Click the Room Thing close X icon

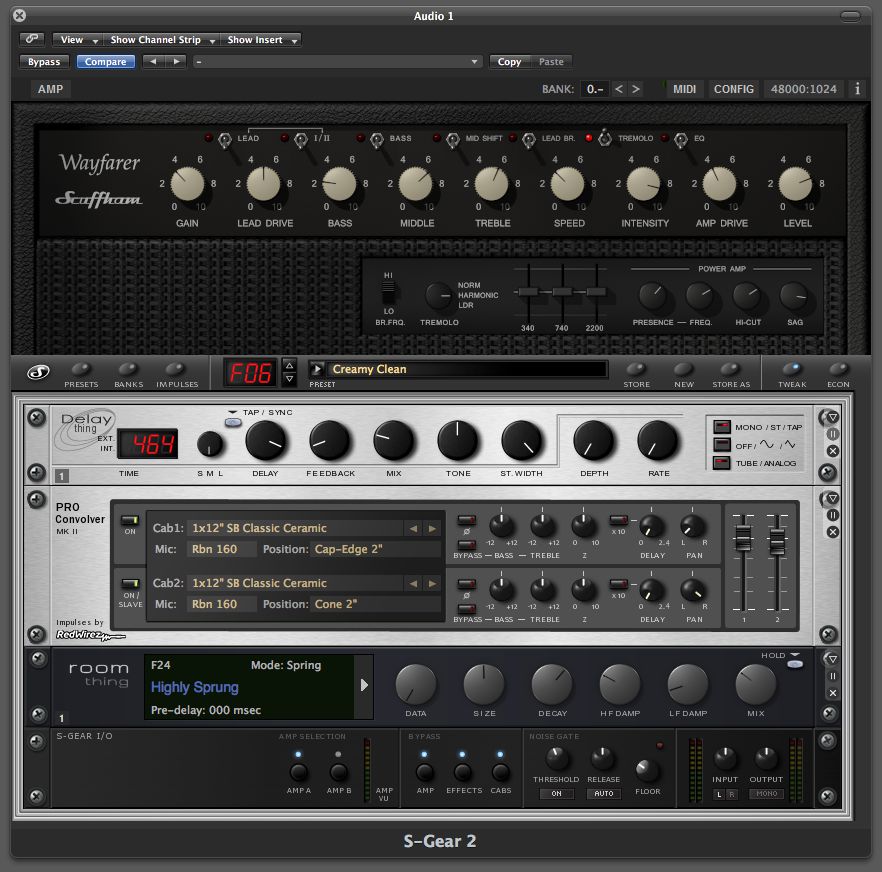[x=833, y=693]
